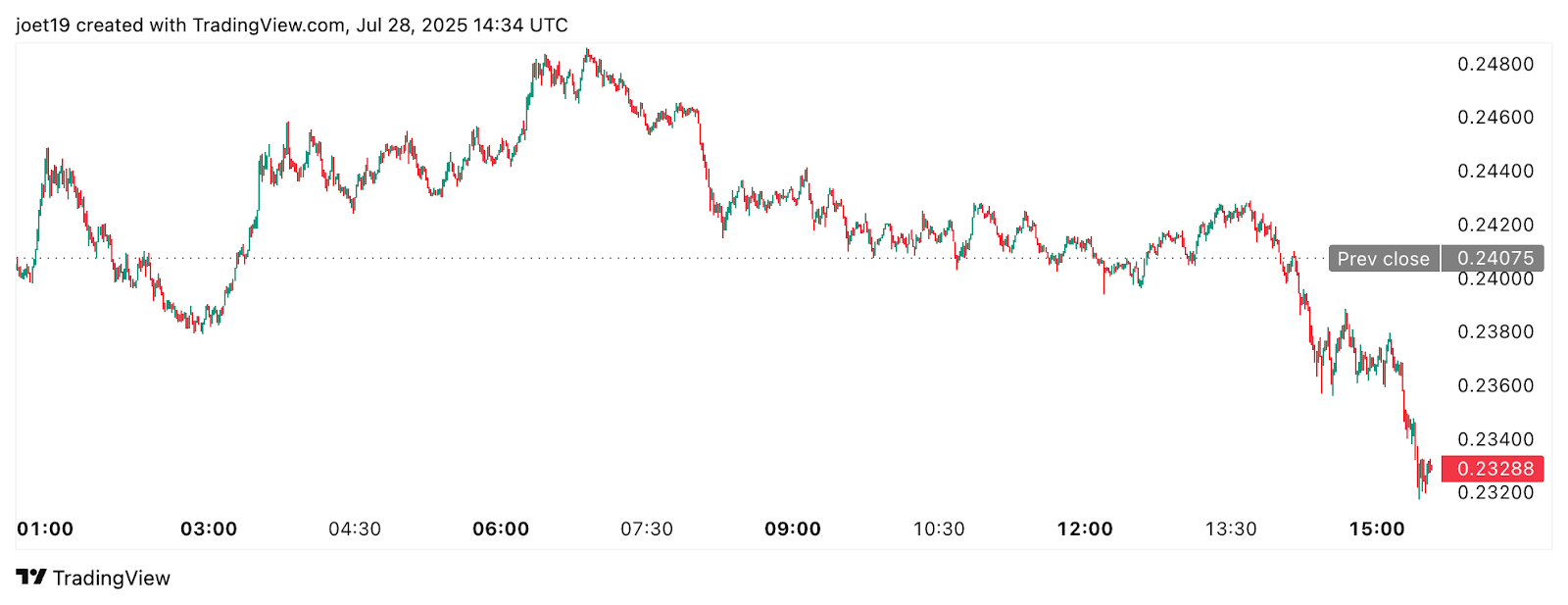Image resolution: width=1568 pixels, height=605 pixels.
Task: Select the 12:00 time marker
Action: (1085, 529)
